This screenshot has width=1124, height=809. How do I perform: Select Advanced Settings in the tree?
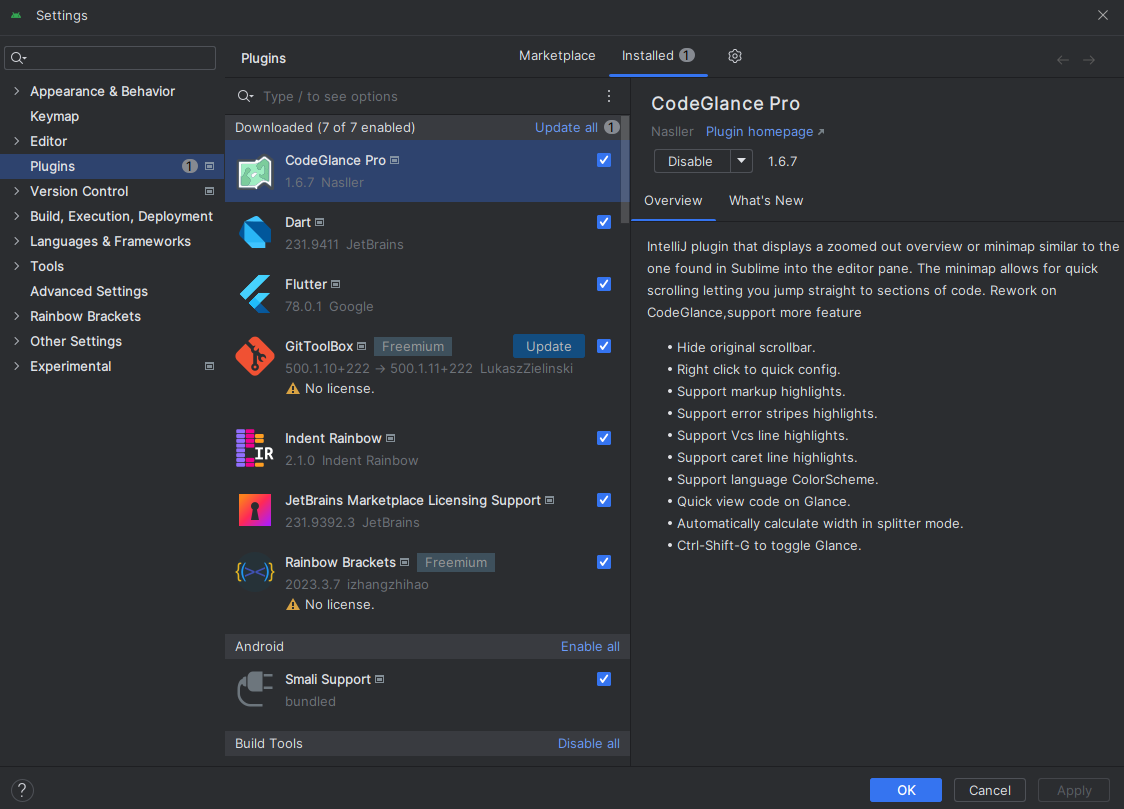tap(89, 291)
